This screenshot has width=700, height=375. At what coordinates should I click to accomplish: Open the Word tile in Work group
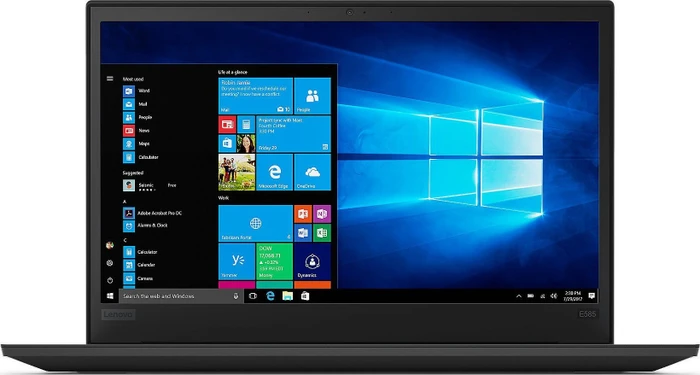pos(303,233)
